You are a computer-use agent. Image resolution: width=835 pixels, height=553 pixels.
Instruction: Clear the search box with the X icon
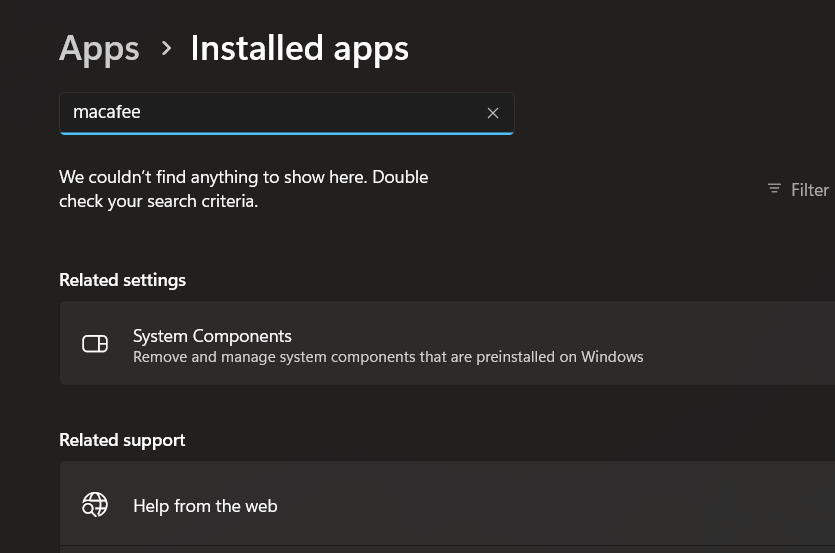(492, 113)
